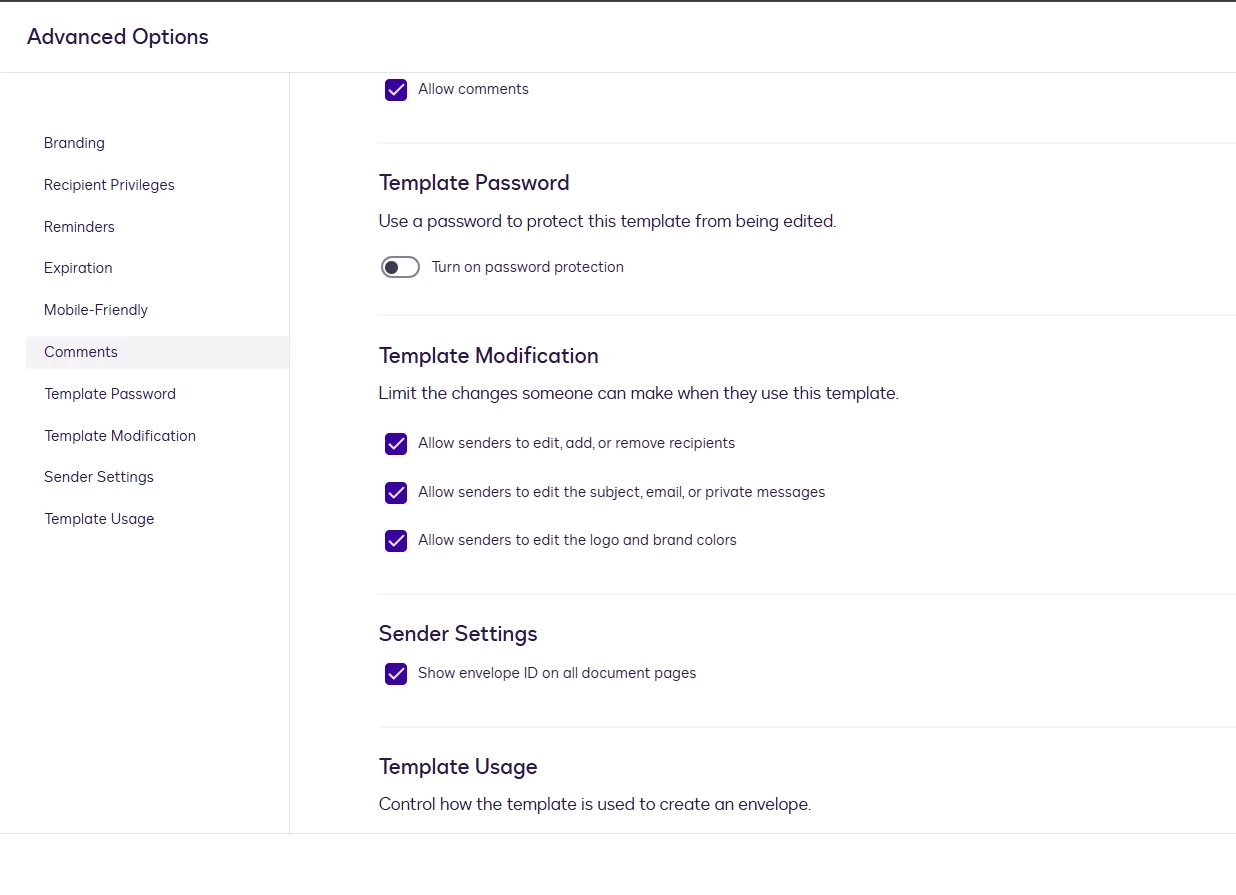Open Template Usage sidebar link
This screenshot has height=895, width=1236.
[x=99, y=519]
